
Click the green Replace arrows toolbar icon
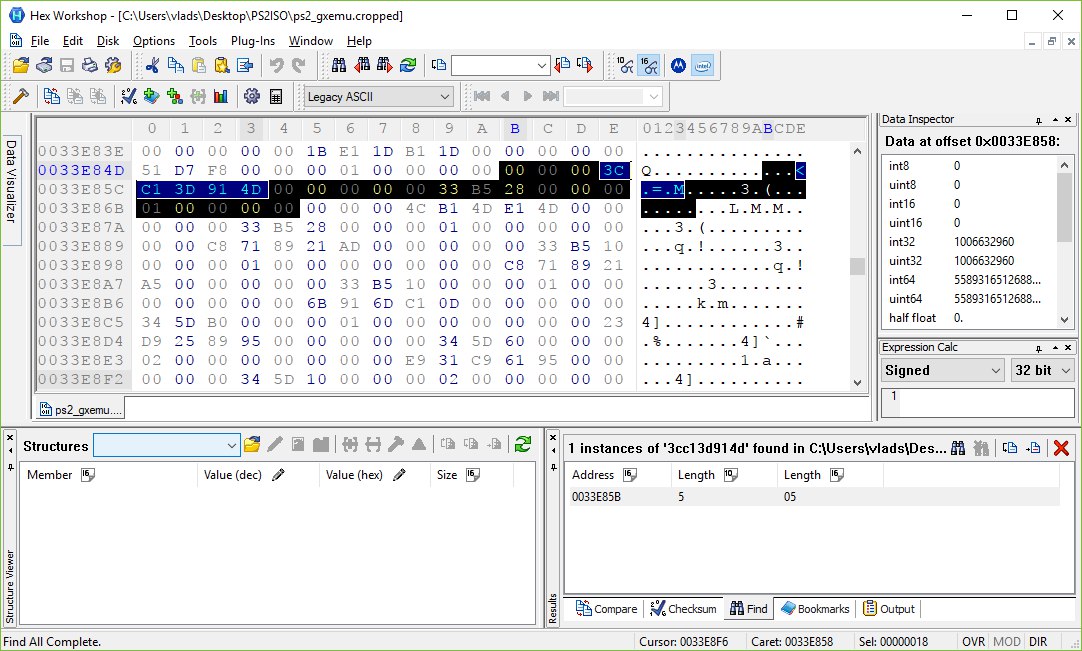(408, 66)
